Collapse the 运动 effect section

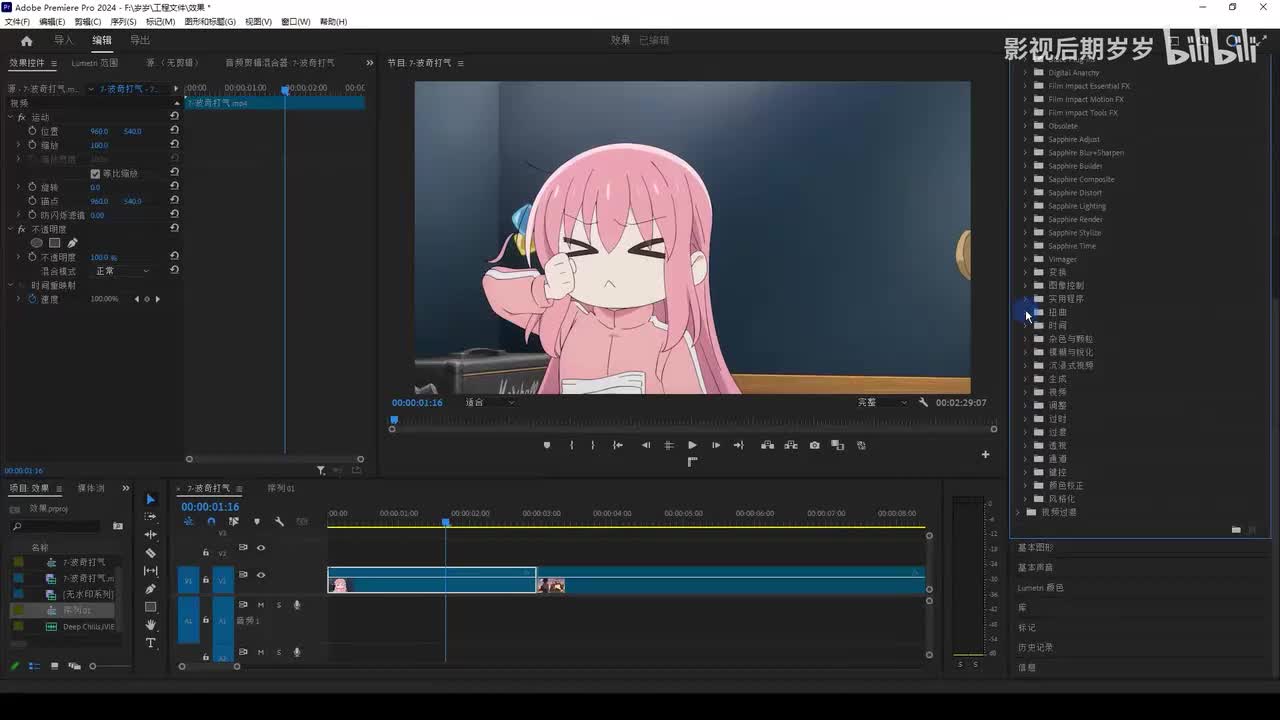click(x=10, y=117)
